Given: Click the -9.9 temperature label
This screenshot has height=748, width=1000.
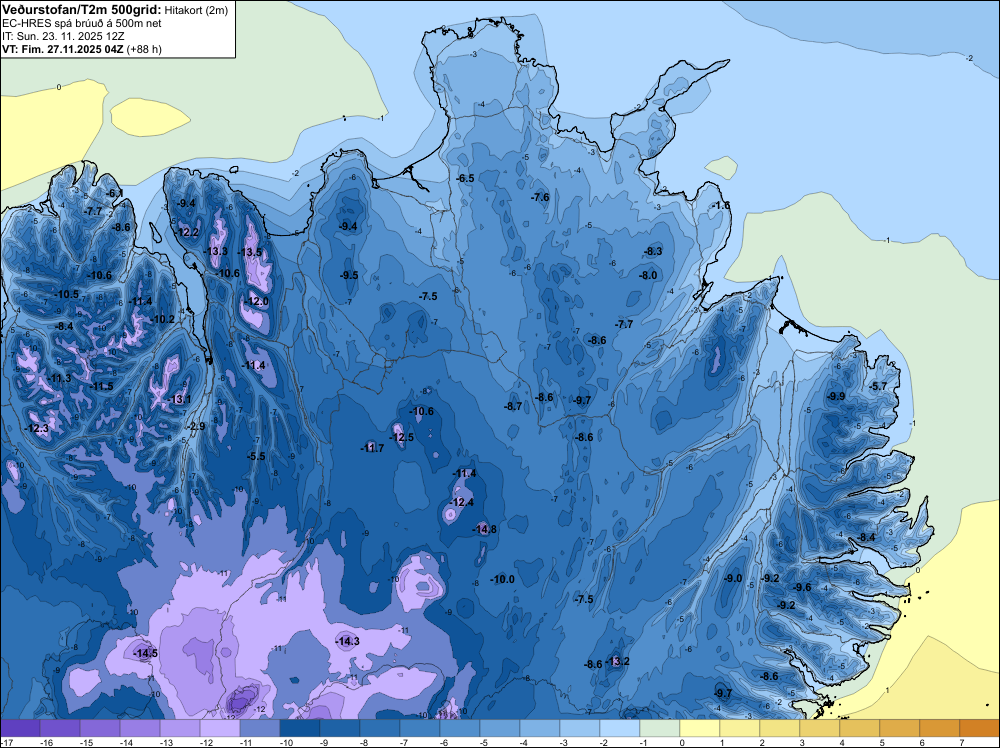Looking at the screenshot, I should point(836,397).
